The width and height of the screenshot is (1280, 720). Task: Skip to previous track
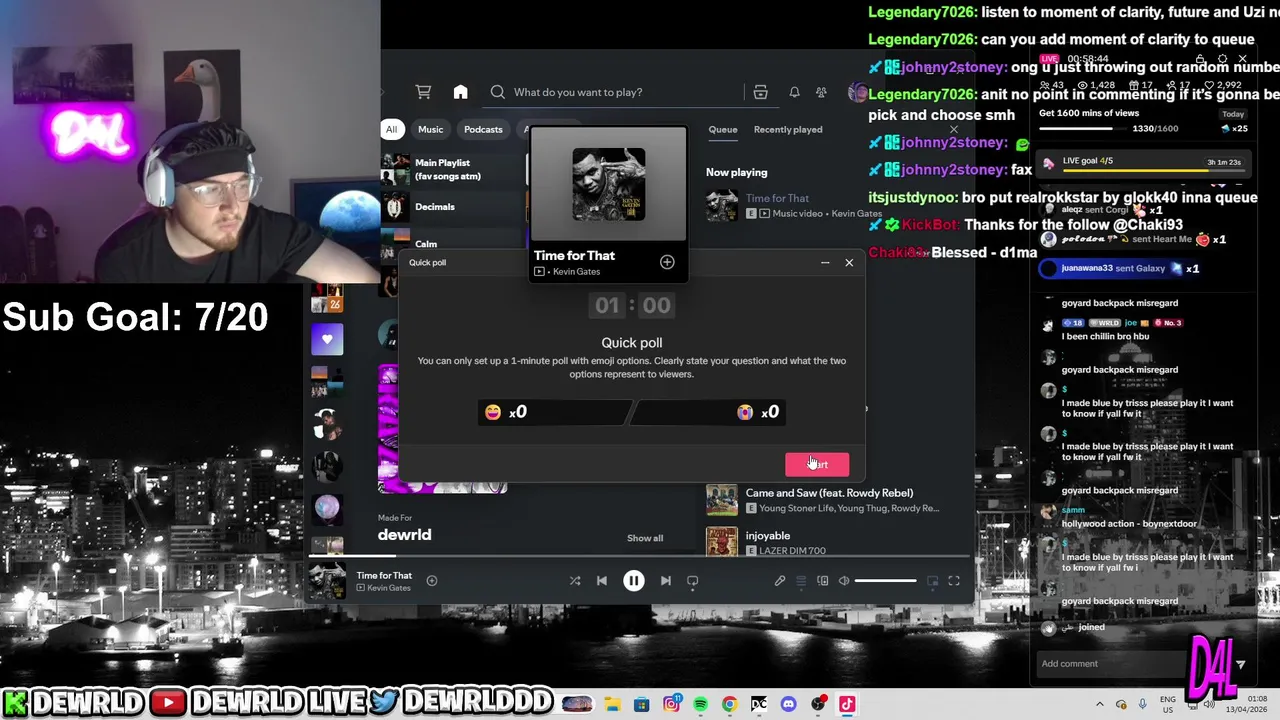tap(601, 581)
